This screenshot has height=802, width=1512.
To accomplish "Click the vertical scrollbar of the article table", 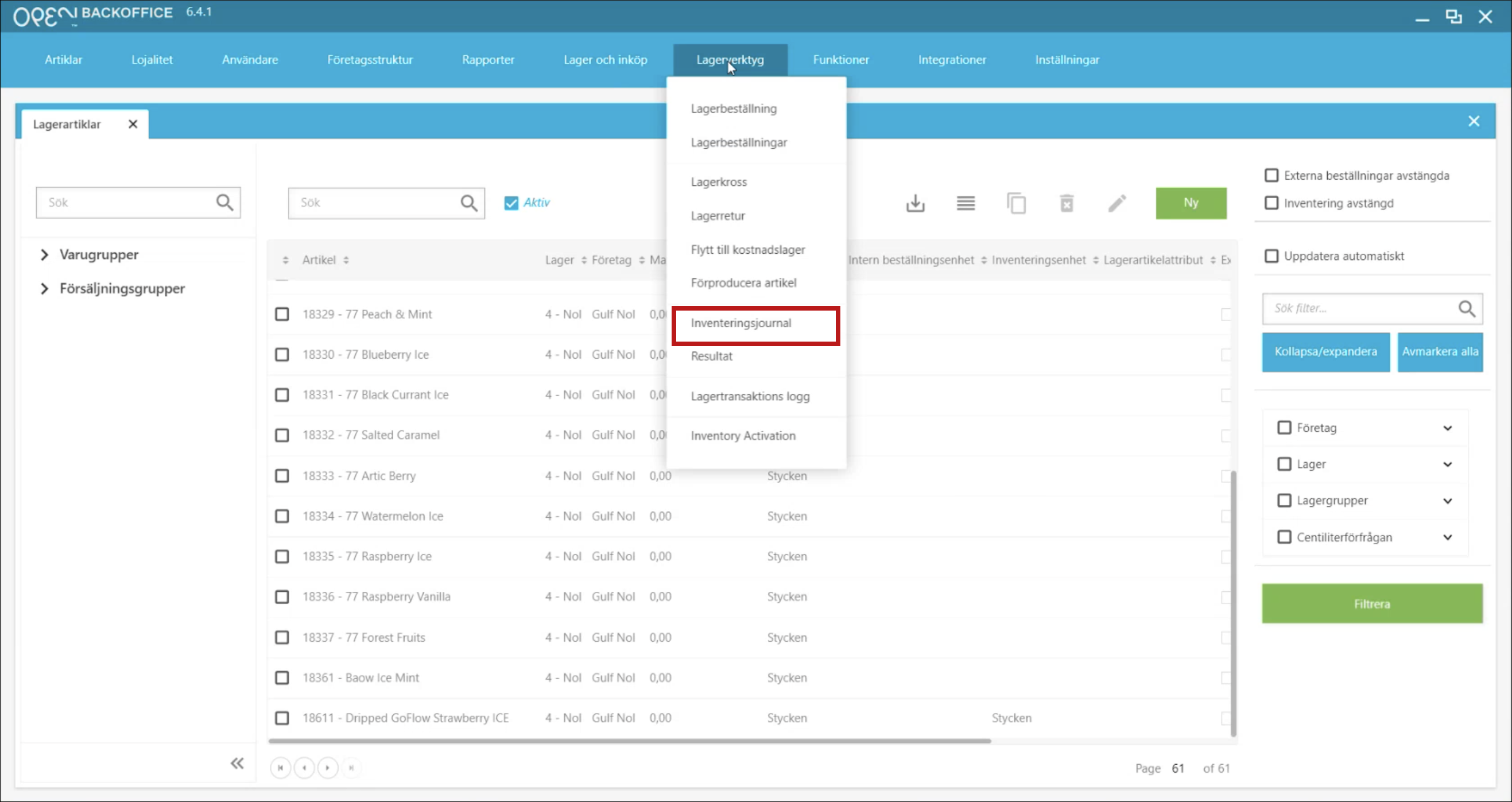I will pyautogui.click(x=1233, y=603).
